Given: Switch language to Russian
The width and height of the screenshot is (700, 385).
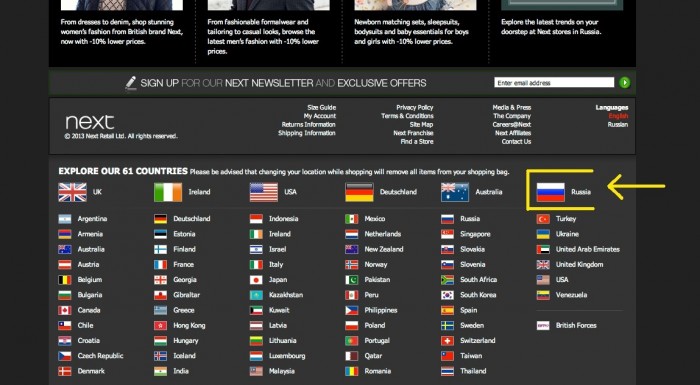Looking at the screenshot, I should 618,125.
